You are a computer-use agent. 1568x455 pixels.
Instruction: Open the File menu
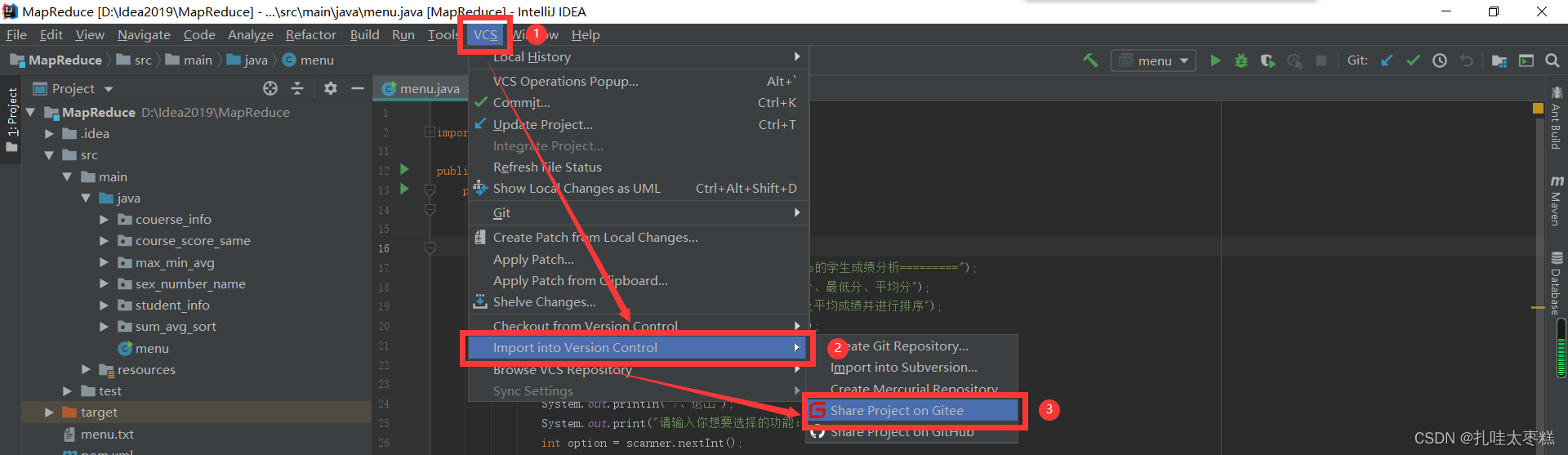coord(16,34)
